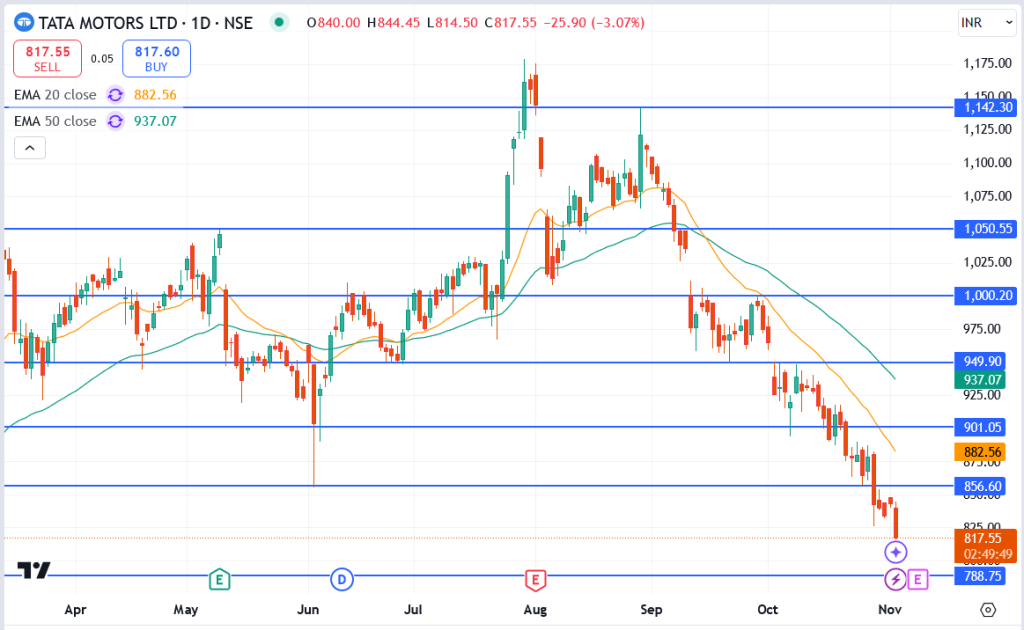Click the Apr label on time axis
1024x630 pixels.
pyautogui.click(x=75, y=610)
